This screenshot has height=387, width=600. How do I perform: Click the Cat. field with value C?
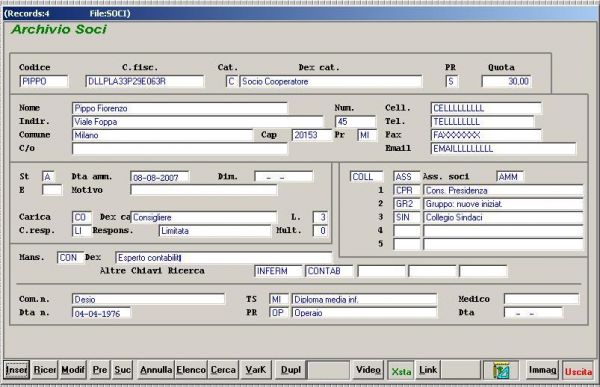pos(232,81)
